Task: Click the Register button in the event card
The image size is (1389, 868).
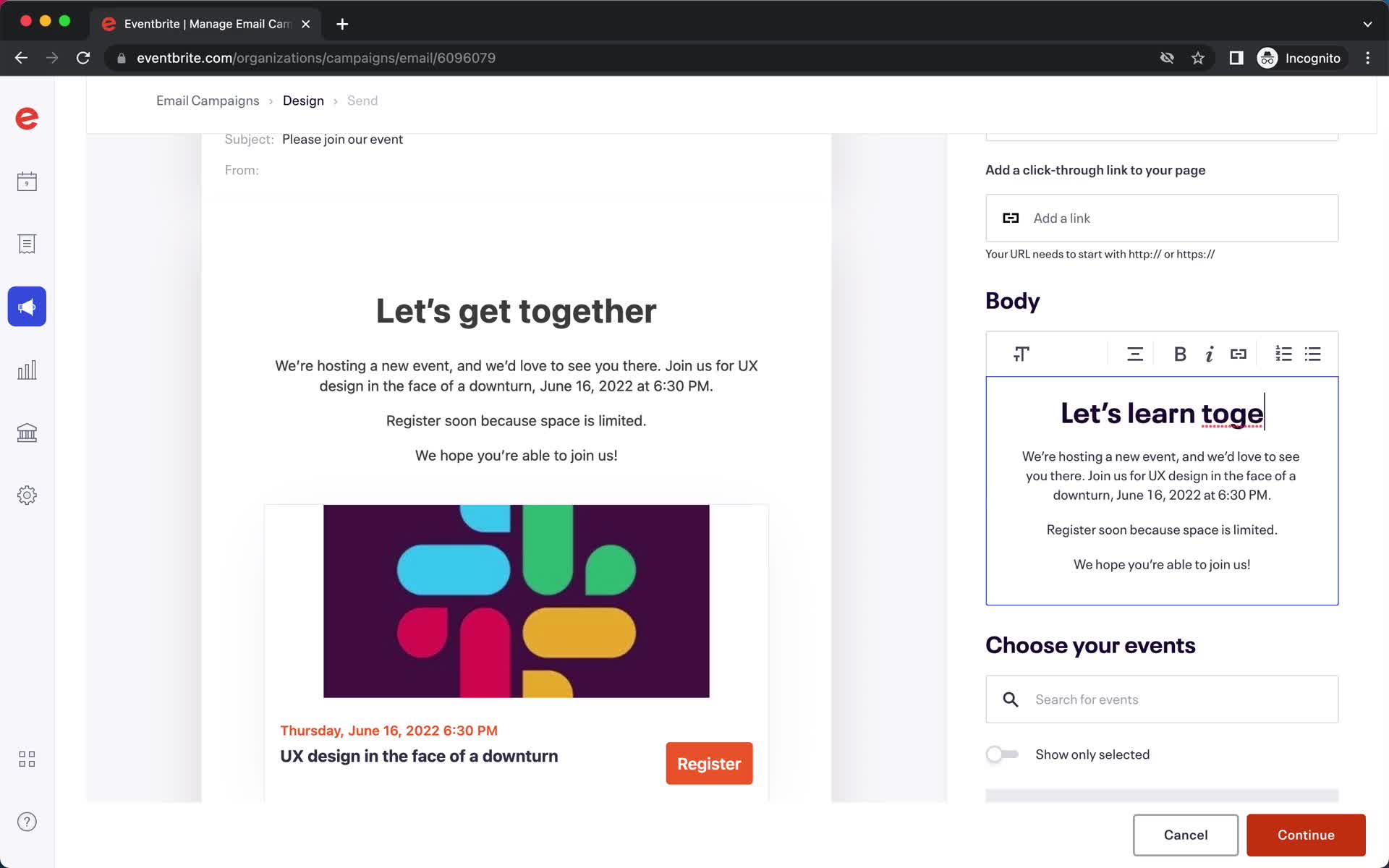Action: point(709,763)
